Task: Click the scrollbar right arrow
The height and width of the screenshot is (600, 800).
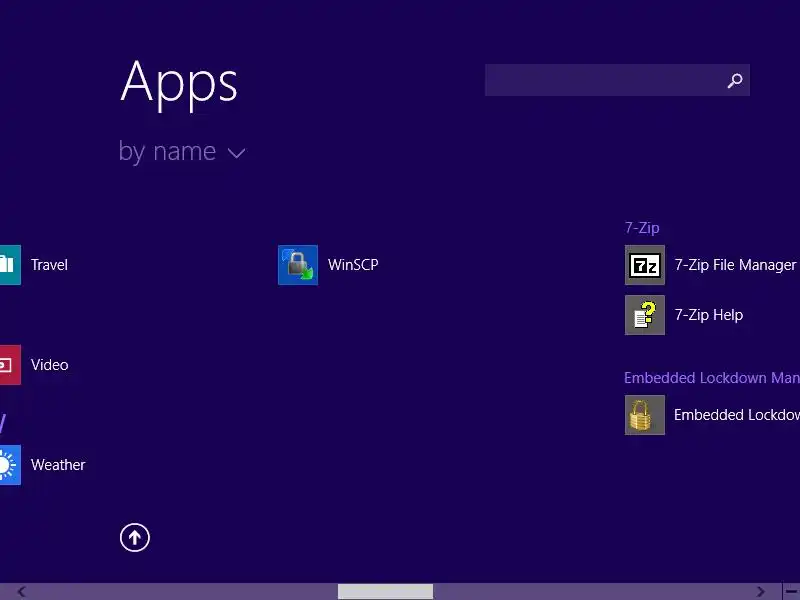Action: click(760, 592)
